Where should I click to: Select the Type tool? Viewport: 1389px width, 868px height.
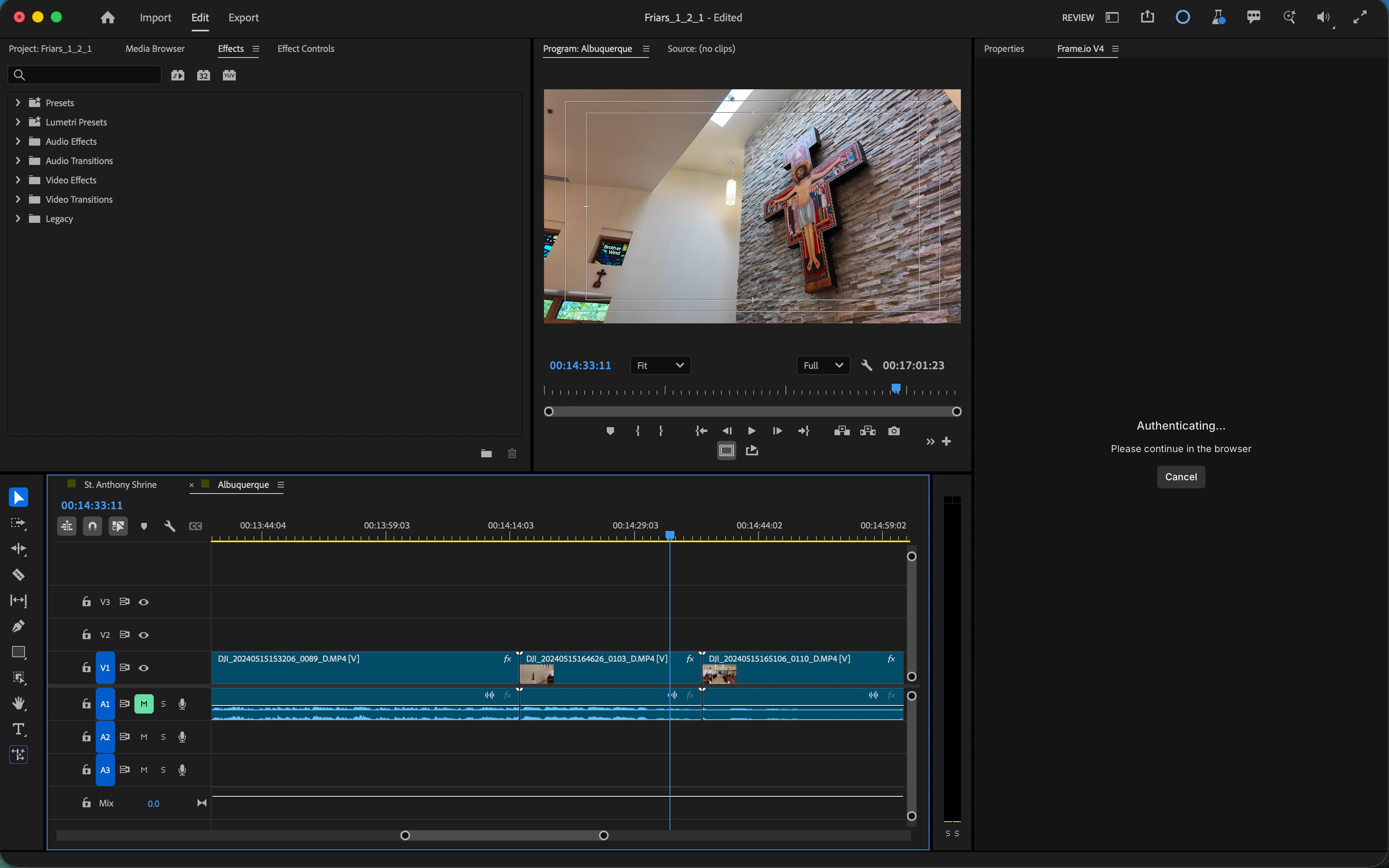[x=19, y=729]
